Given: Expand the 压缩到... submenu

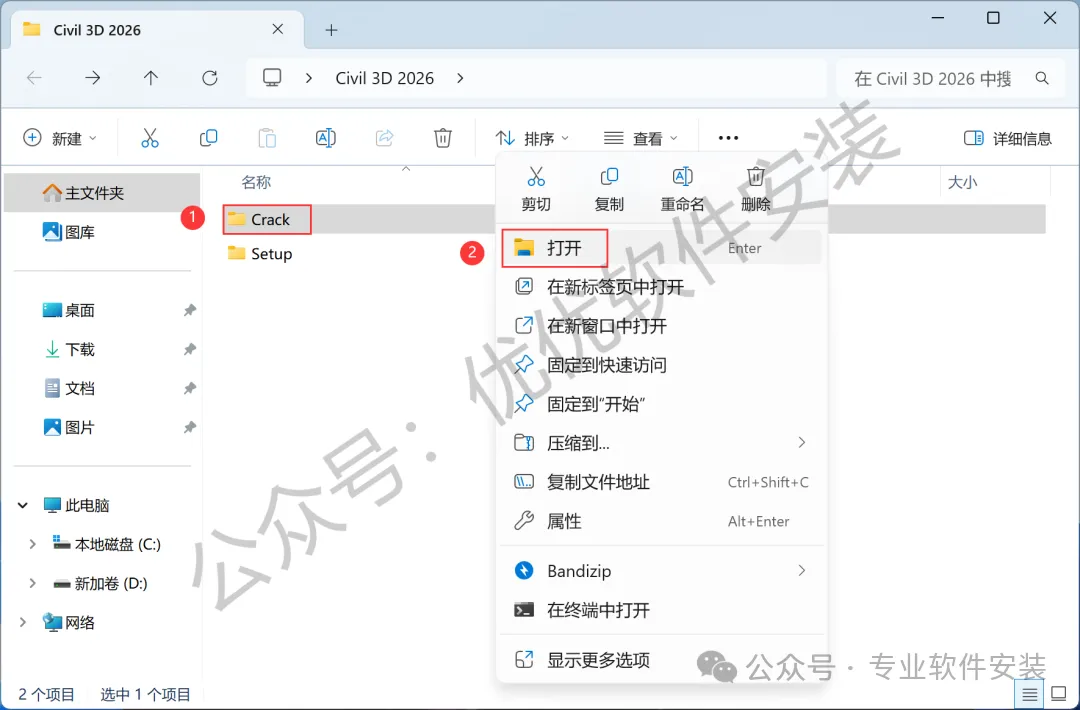Looking at the screenshot, I should [x=802, y=442].
